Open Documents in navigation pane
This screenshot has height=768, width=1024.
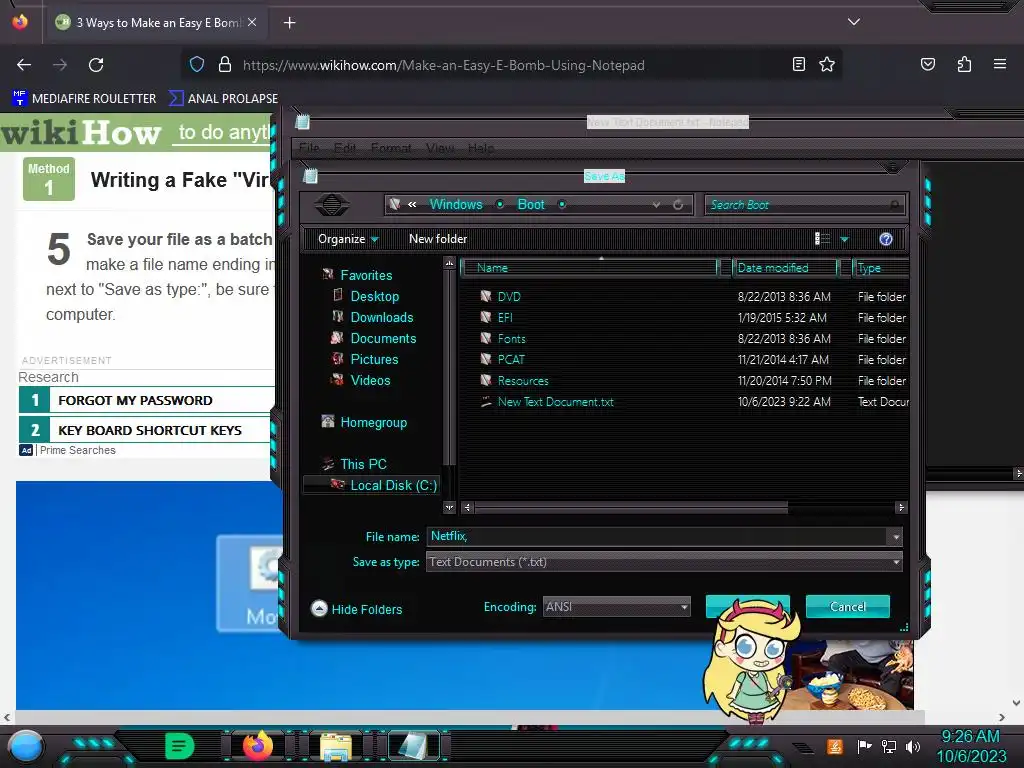[383, 338]
